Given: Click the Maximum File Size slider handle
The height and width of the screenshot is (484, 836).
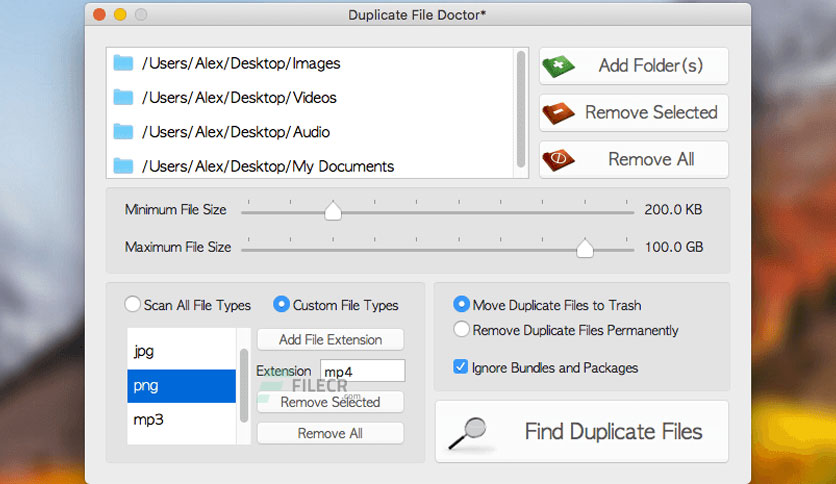Looking at the screenshot, I should 585,248.
